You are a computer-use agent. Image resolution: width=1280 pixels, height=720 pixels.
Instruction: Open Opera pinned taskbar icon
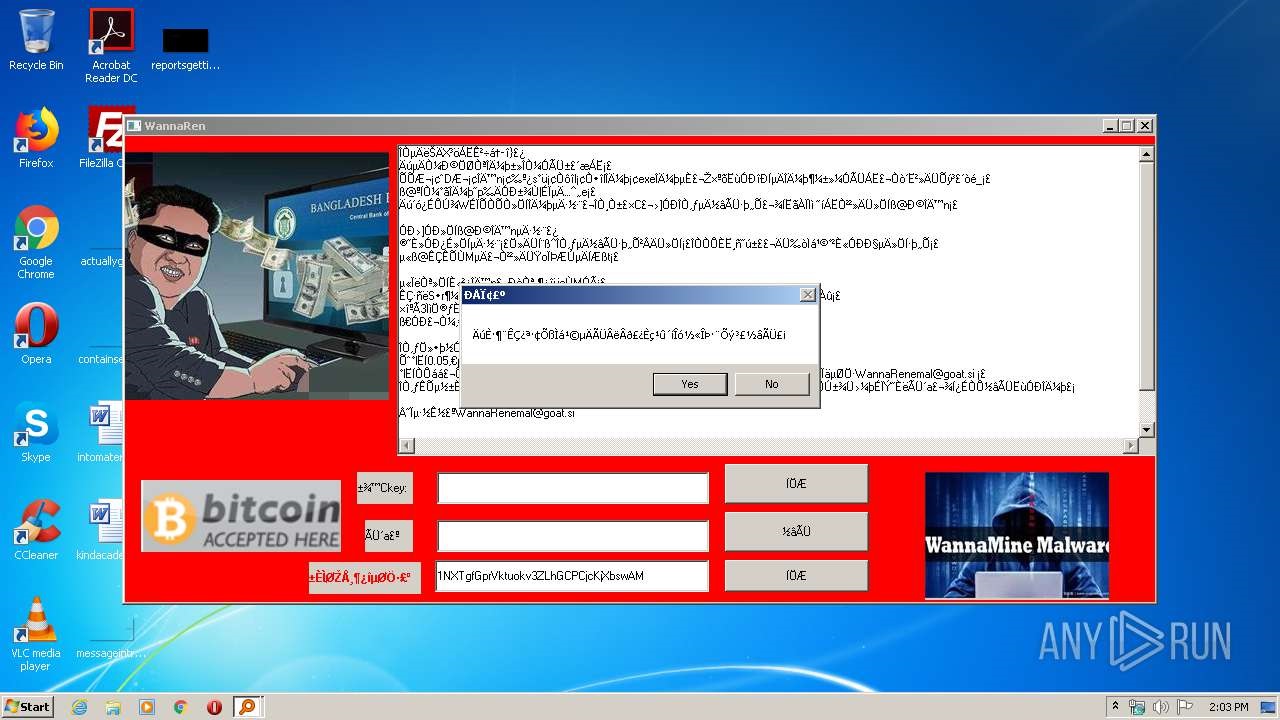tap(214, 707)
